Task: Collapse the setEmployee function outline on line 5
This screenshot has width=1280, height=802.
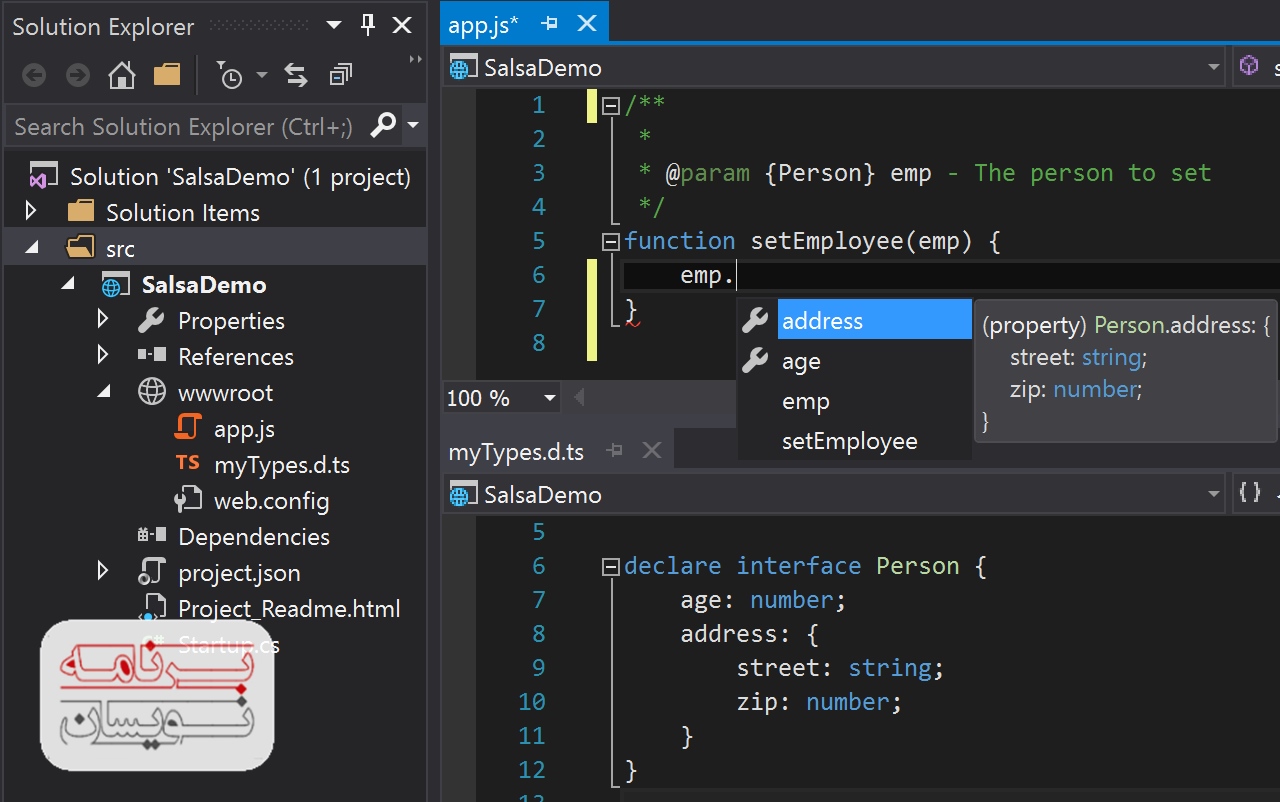Action: tap(610, 241)
